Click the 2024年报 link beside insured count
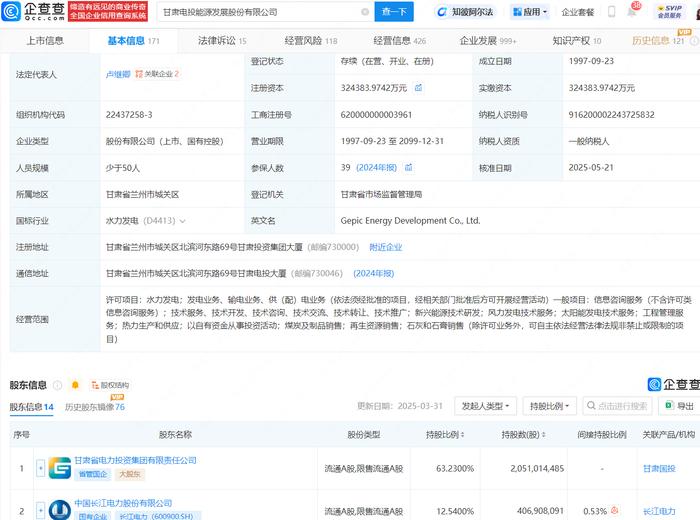Image resolution: width=700 pixels, height=520 pixels. (376, 167)
